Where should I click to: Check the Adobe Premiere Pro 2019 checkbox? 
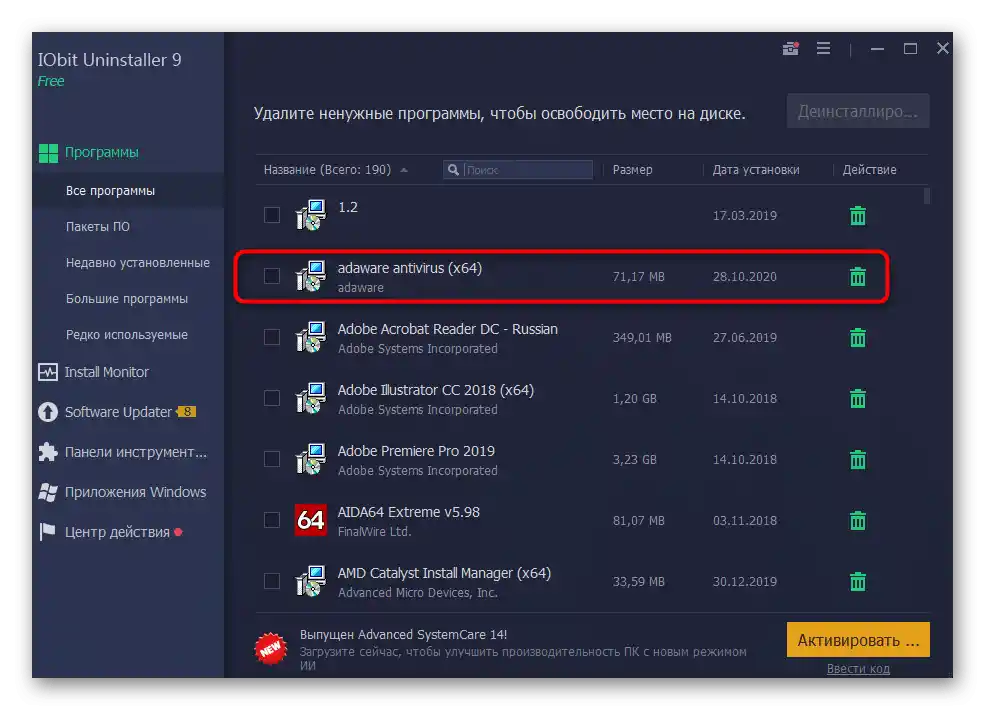(x=272, y=459)
